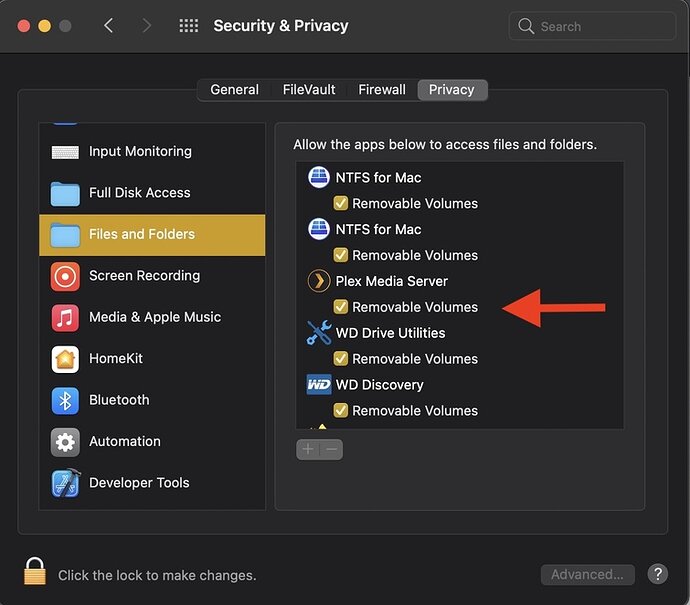Toggle Removable Volumes under WD Discovery
Screen dimensions: 690x605
click(x=341, y=411)
